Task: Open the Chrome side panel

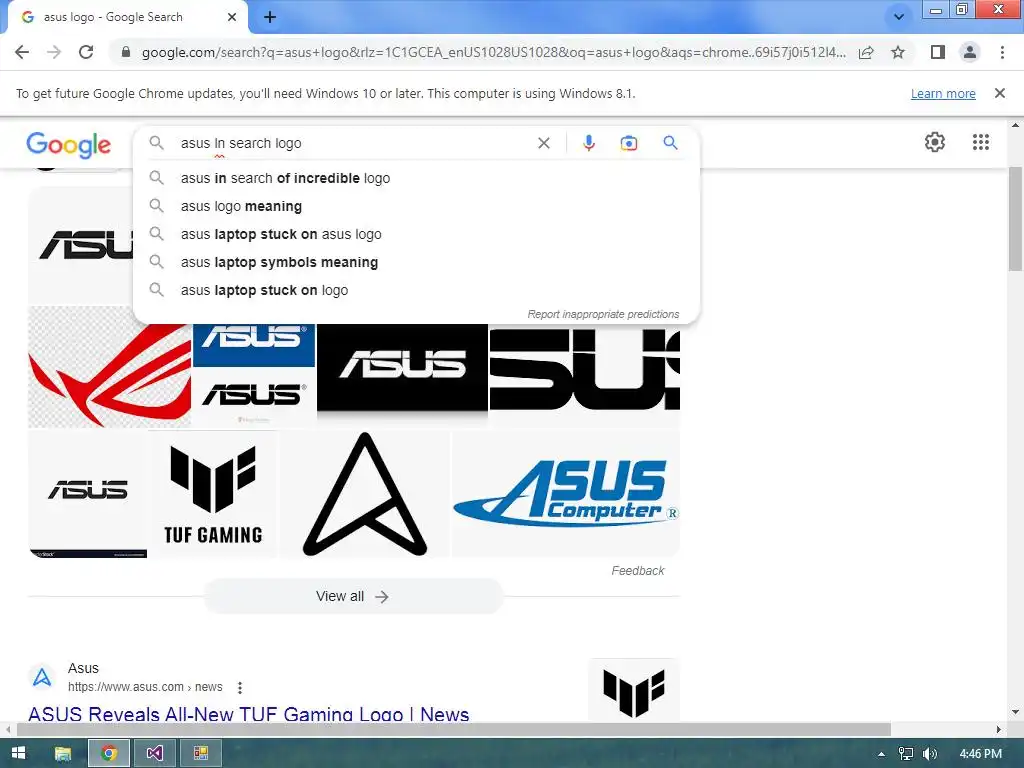Action: click(x=938, y=52)
